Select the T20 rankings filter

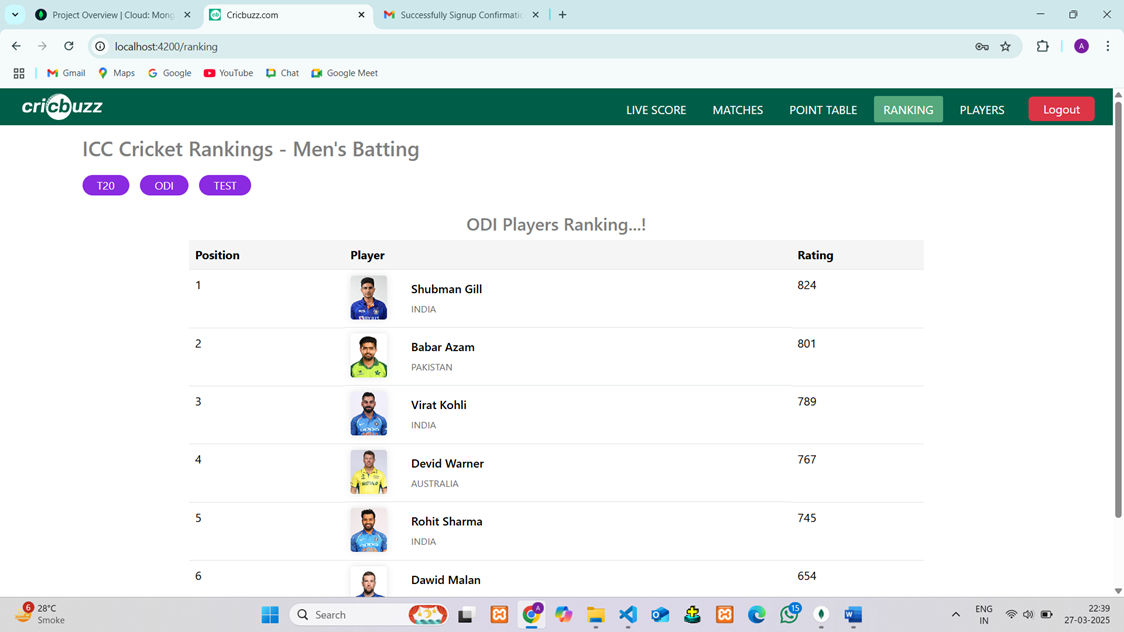tap(105, 185)
